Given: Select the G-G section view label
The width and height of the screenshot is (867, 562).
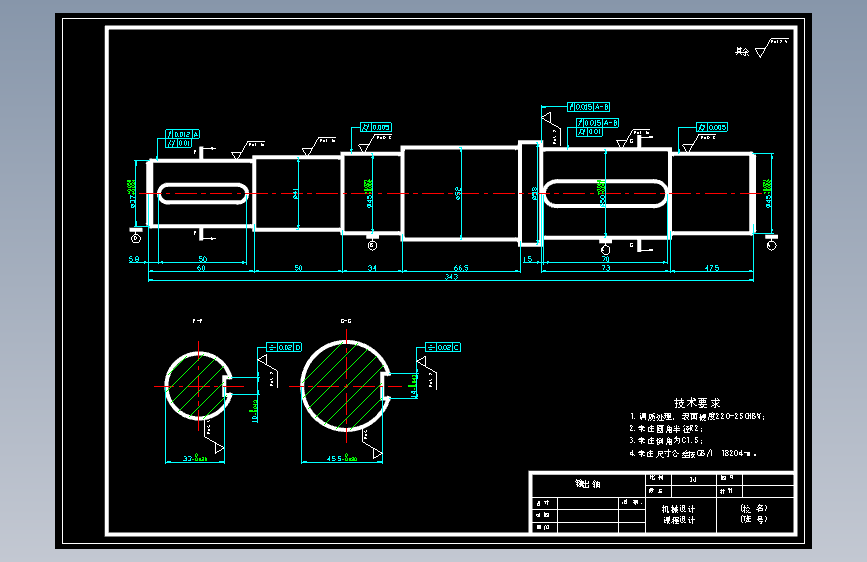Looking at the screenshot, I should [346, 321].
